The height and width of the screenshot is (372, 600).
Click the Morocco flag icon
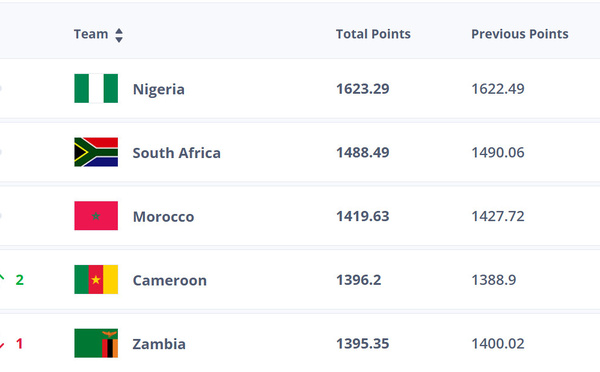pyautogui.click(x=96, y=216)
